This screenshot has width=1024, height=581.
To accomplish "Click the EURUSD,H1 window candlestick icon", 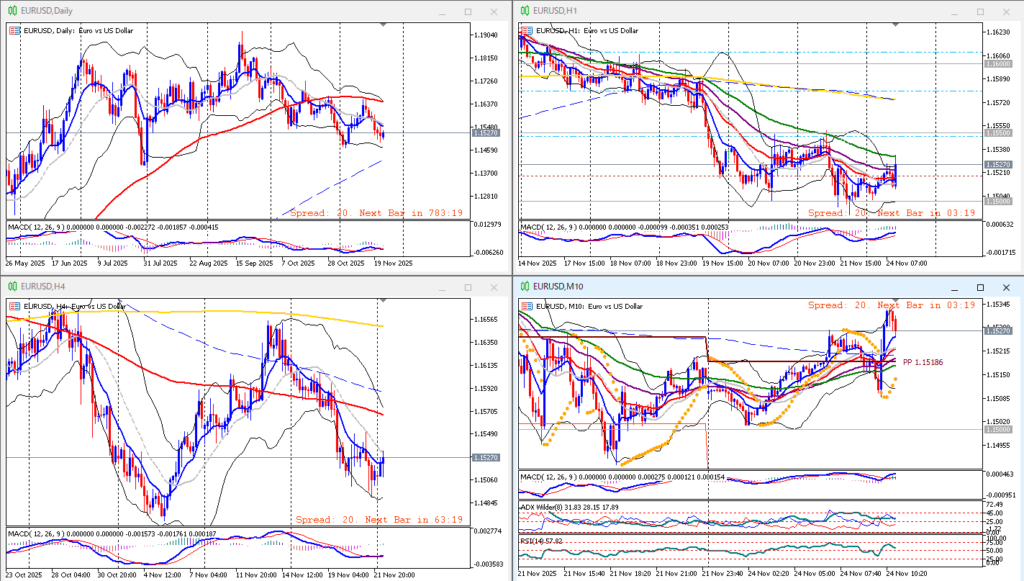I will (x=524, y=11).
